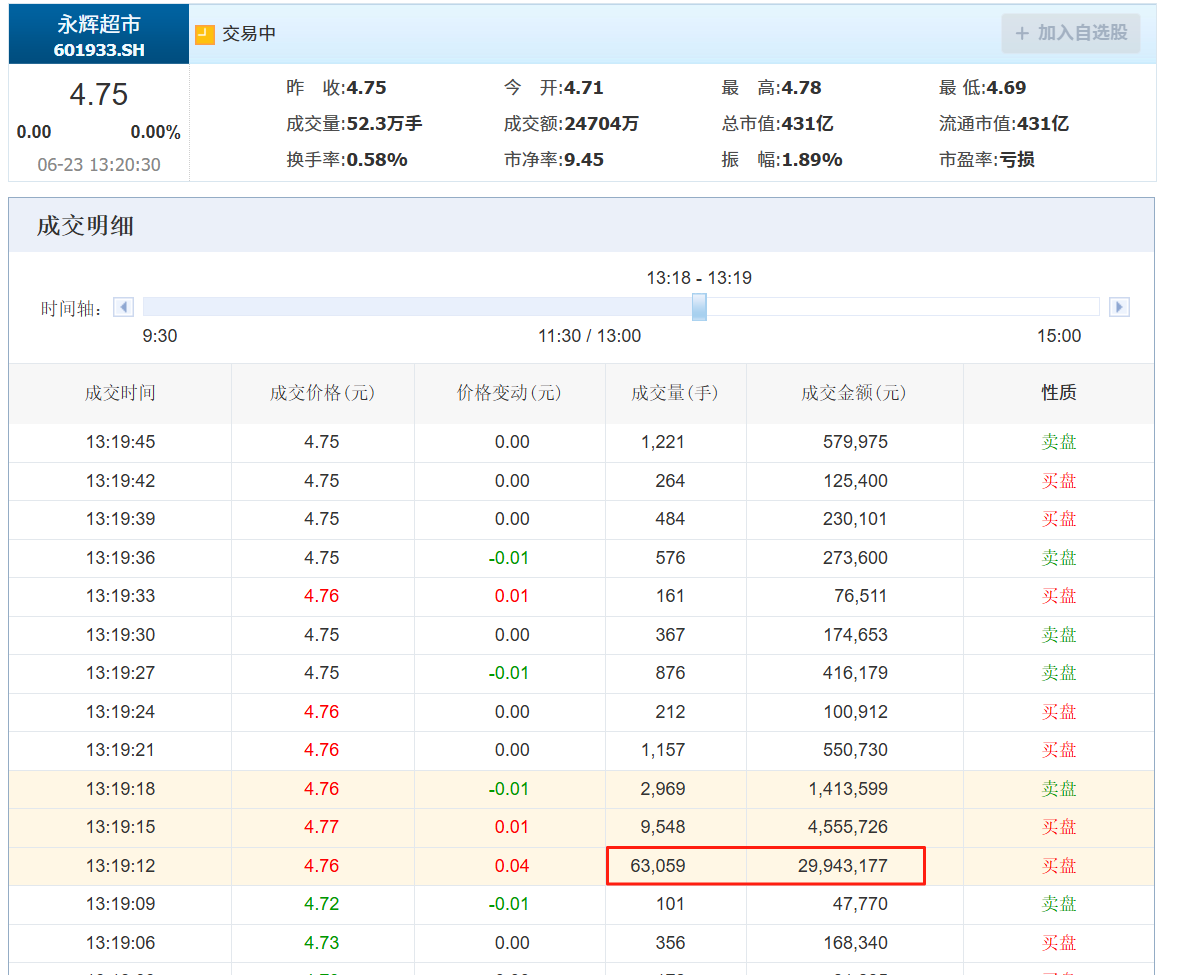
Task: Click the 4.76 price in the 13:19:33 row
Action: point(321,596)
